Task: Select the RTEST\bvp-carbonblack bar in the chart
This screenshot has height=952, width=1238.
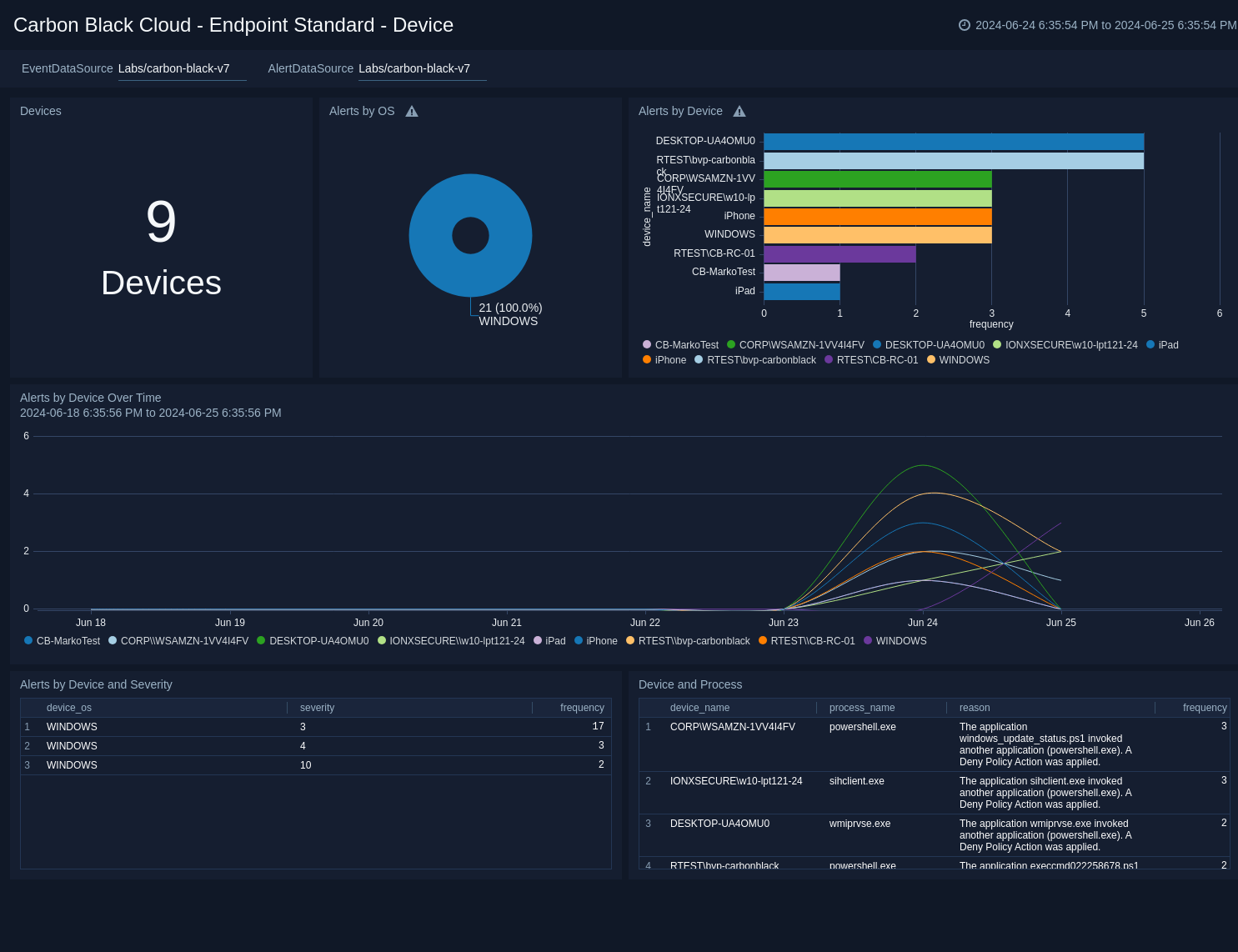Action: pyautogui.click(x=950, y=160)
